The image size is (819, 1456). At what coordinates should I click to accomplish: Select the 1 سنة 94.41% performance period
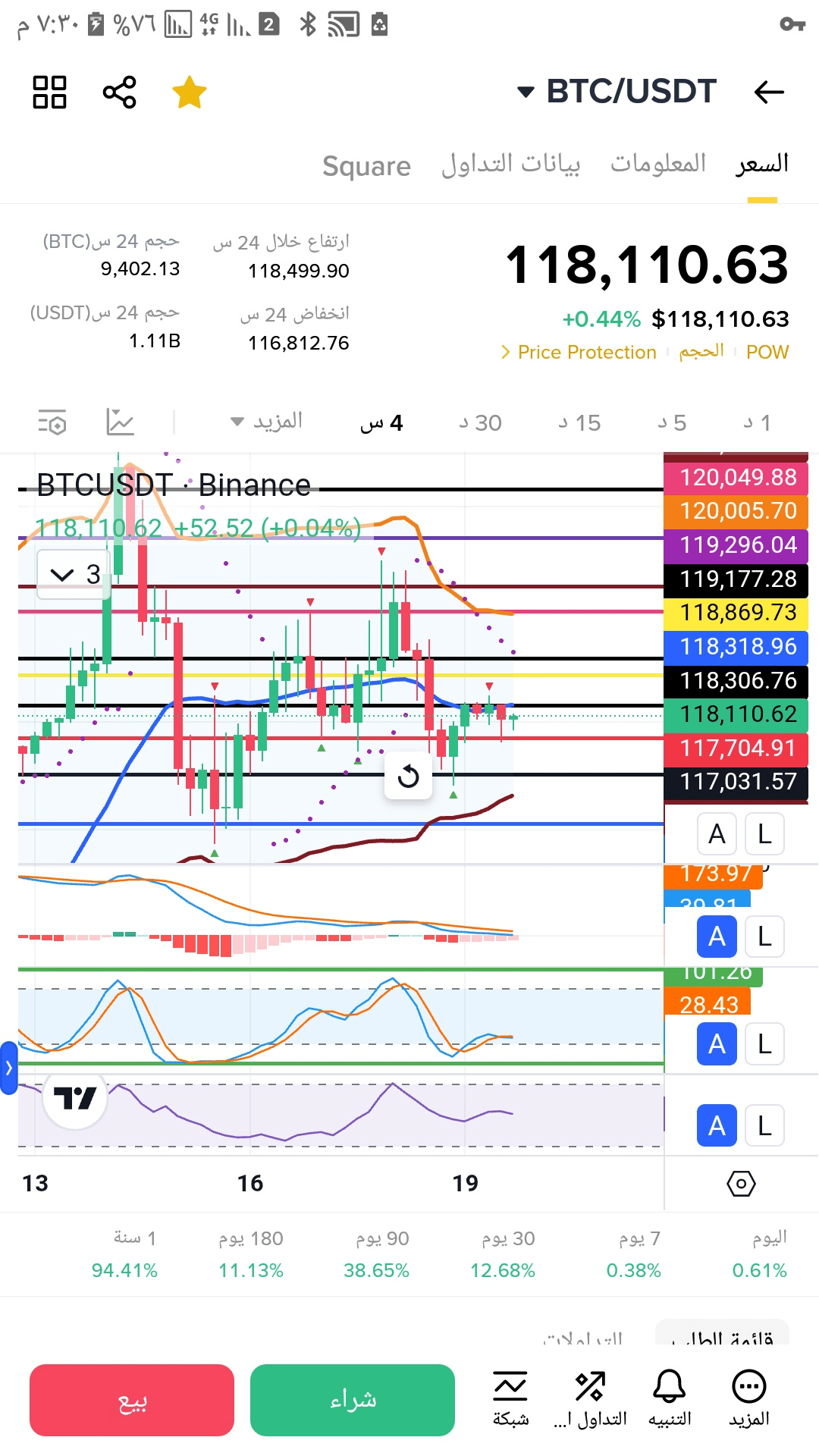click(125, 1254)
